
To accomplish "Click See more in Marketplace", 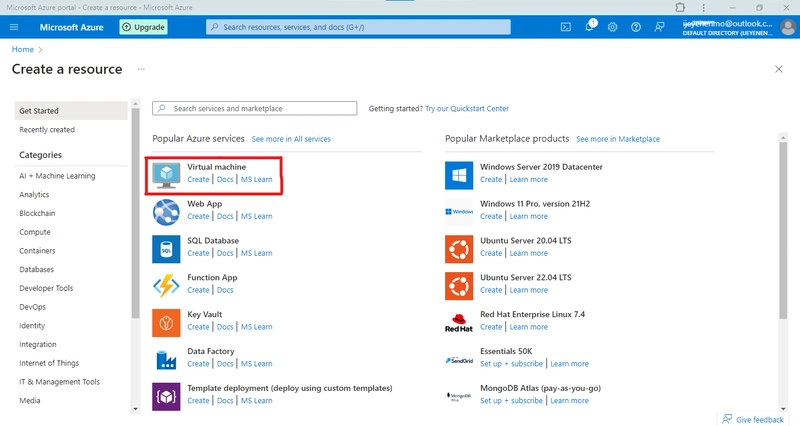I will tap(618, 139).
